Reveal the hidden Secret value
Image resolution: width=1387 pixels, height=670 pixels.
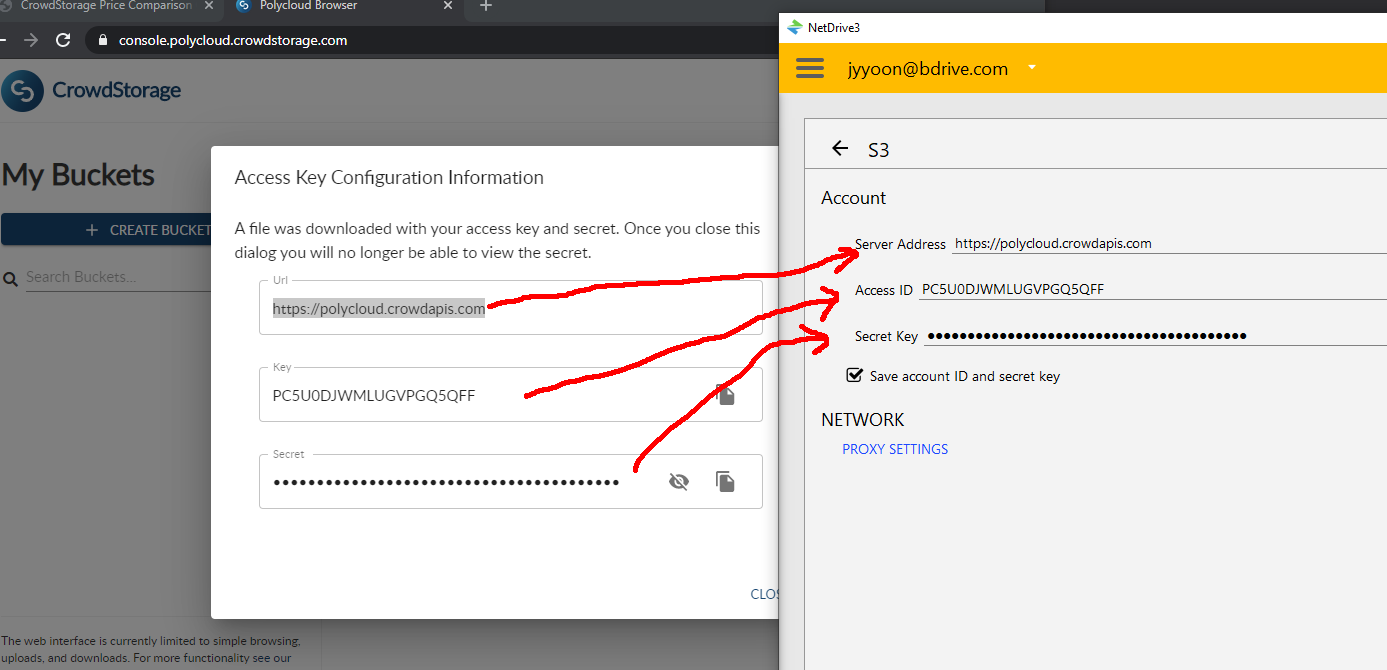[679, 482]
